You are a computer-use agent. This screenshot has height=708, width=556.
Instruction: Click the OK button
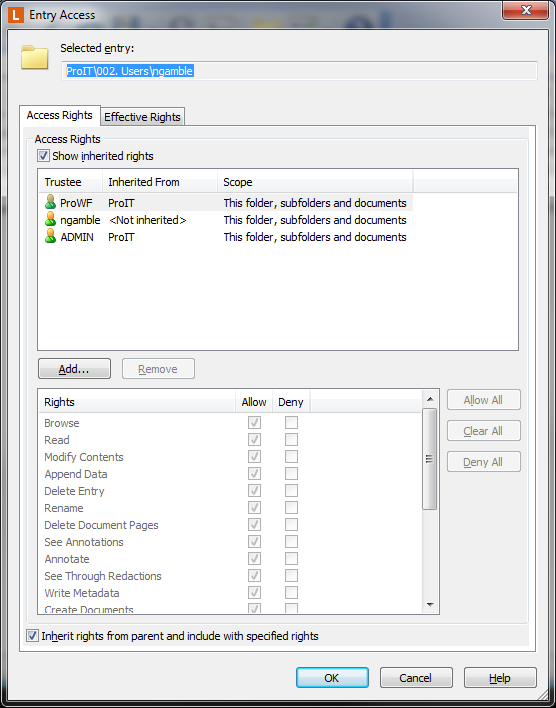(x=332, y=678)
